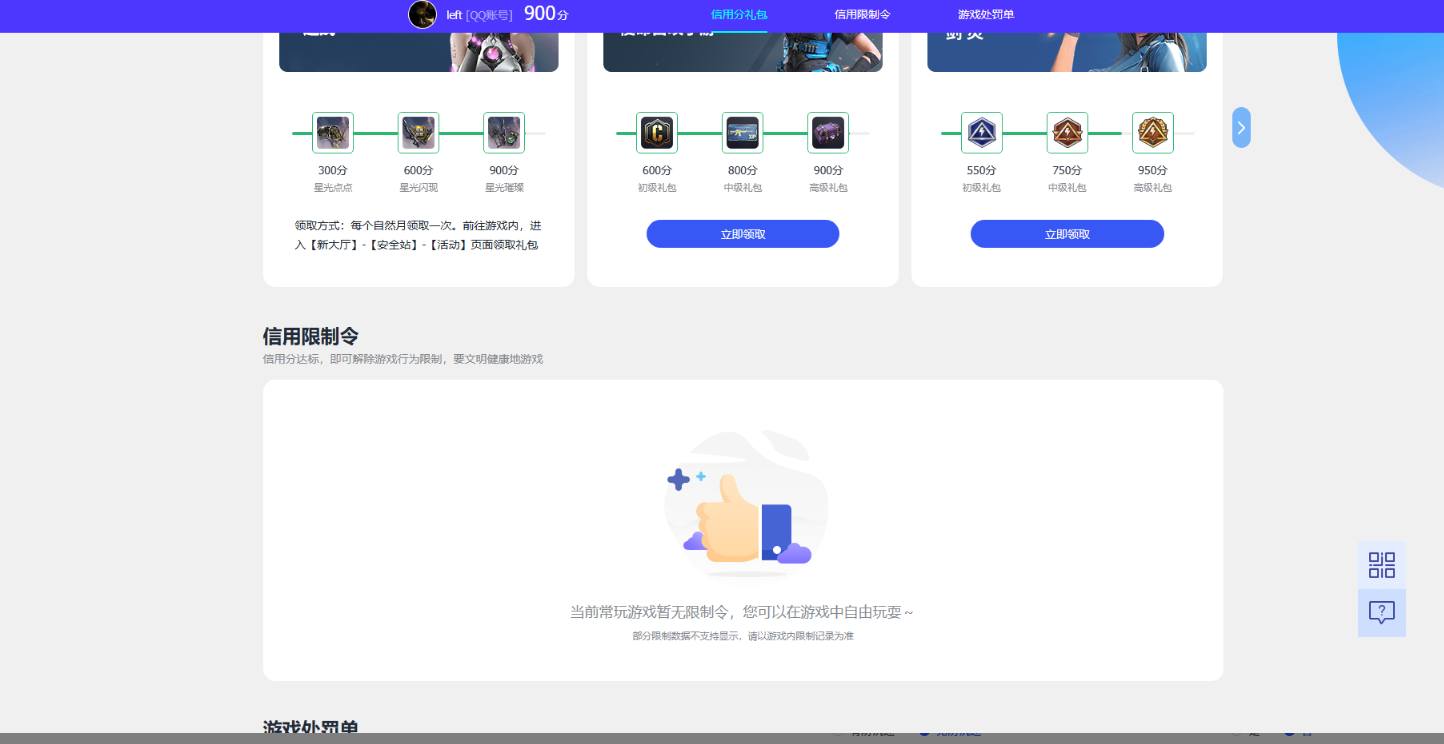Viewport: 1444px width, 744px height.
Task: Switch to the 信用分礼包 tab
Action: point(739,15)
